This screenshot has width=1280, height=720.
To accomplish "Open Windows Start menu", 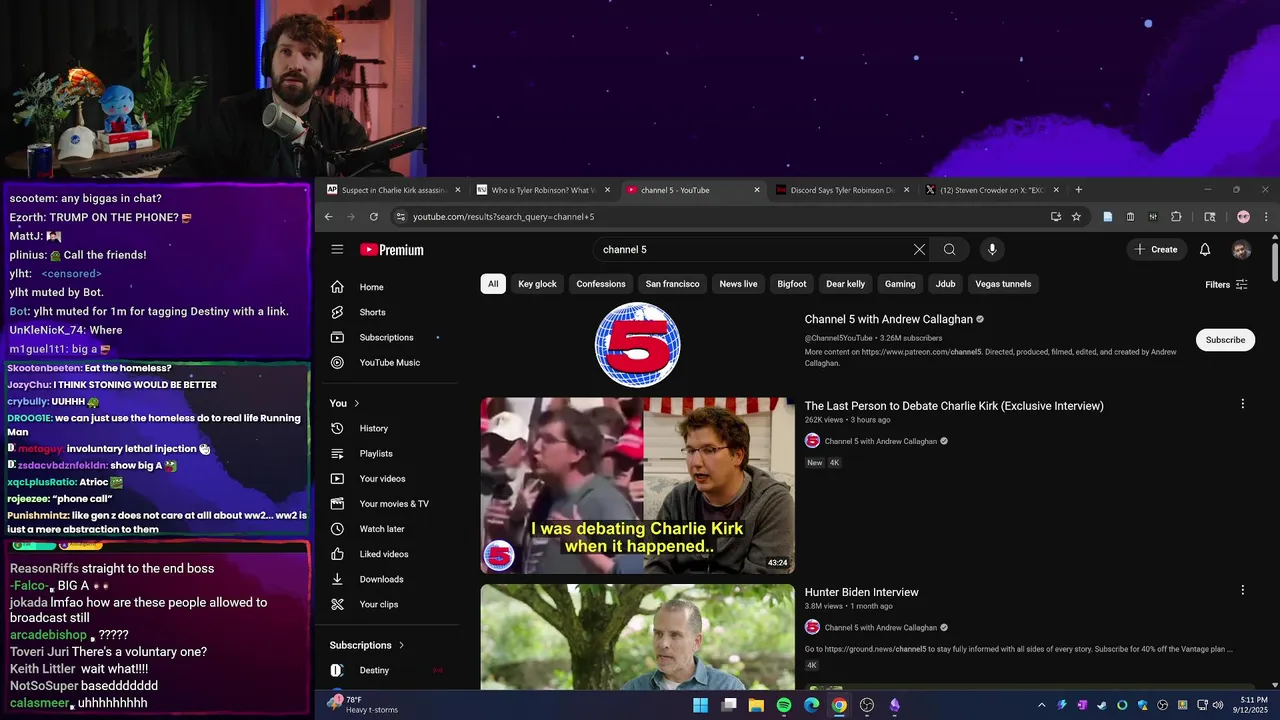I will (701, 705).
